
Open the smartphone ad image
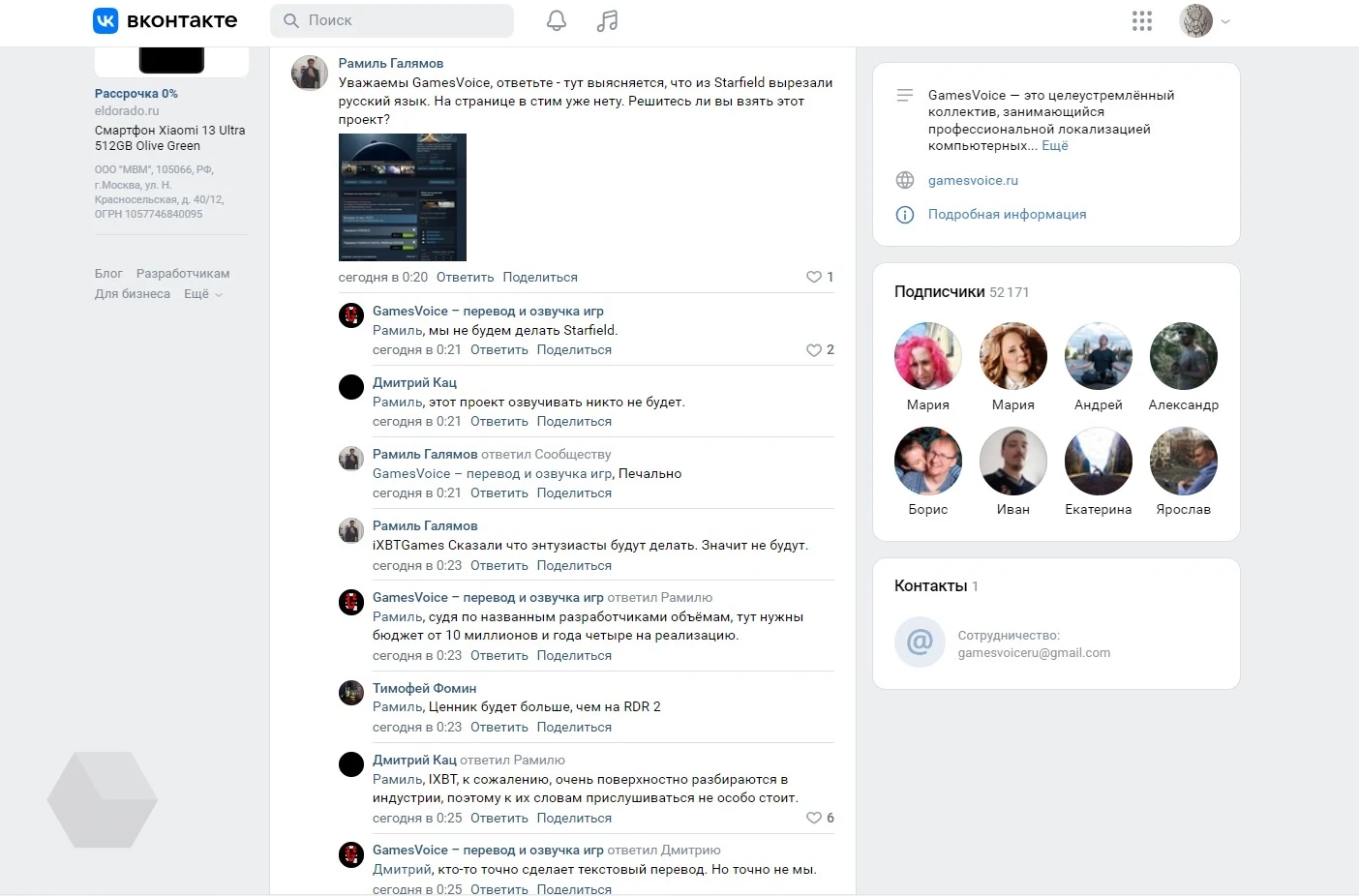tap(171, 61)
